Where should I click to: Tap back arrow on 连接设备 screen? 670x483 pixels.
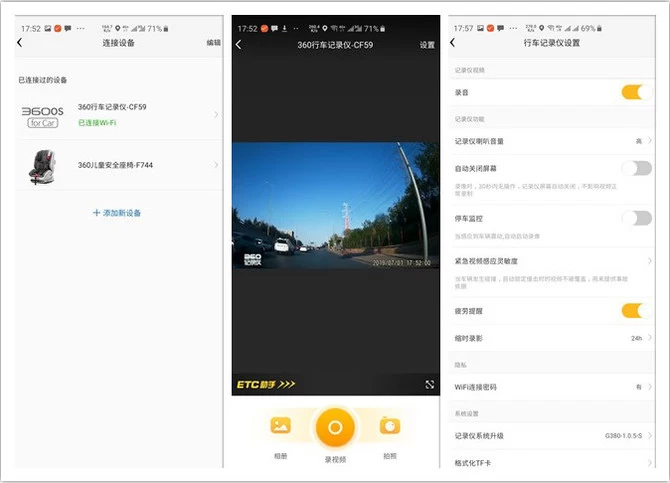point(19,43)
